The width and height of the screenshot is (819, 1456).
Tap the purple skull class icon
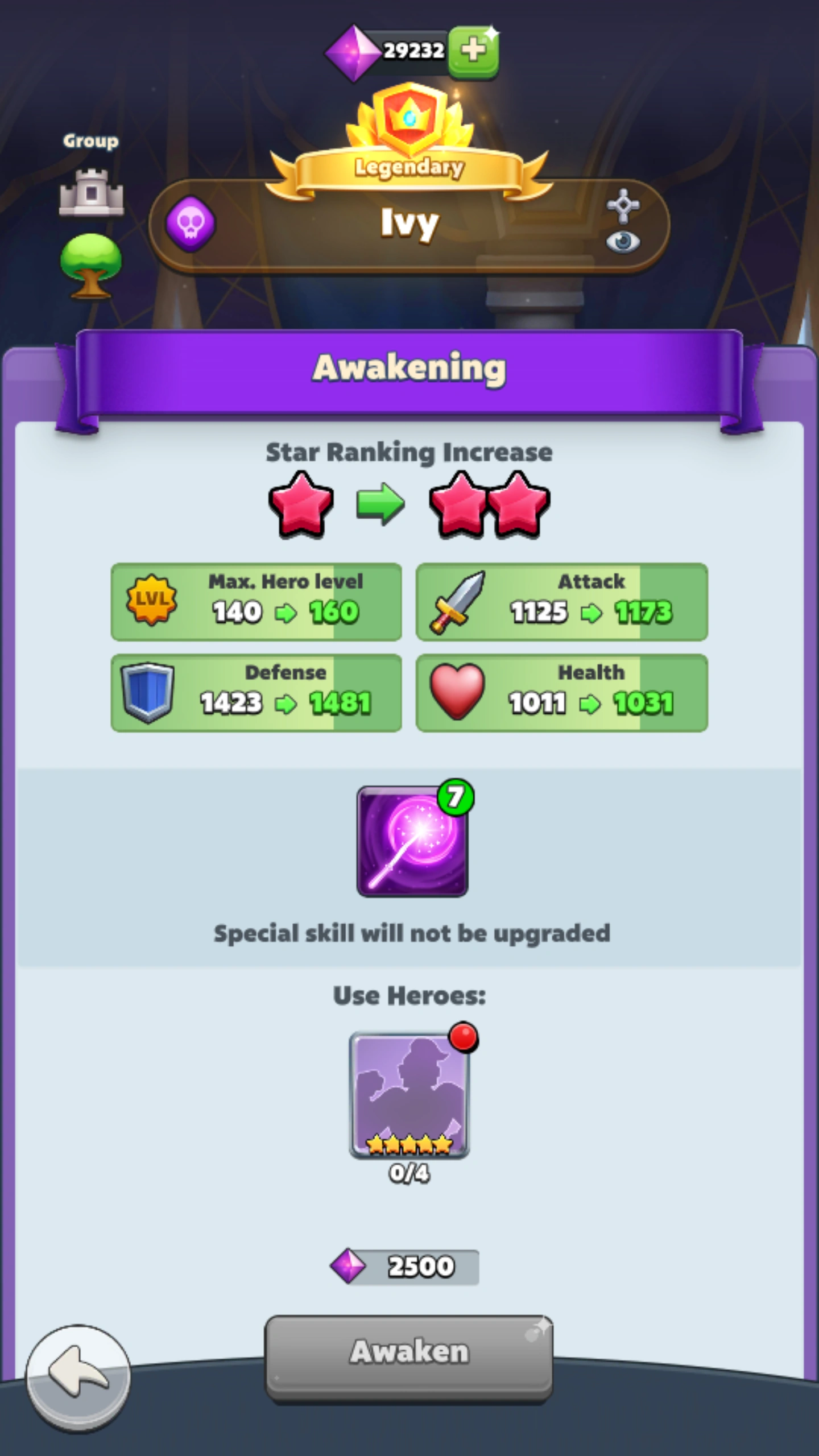coord(191,224)
